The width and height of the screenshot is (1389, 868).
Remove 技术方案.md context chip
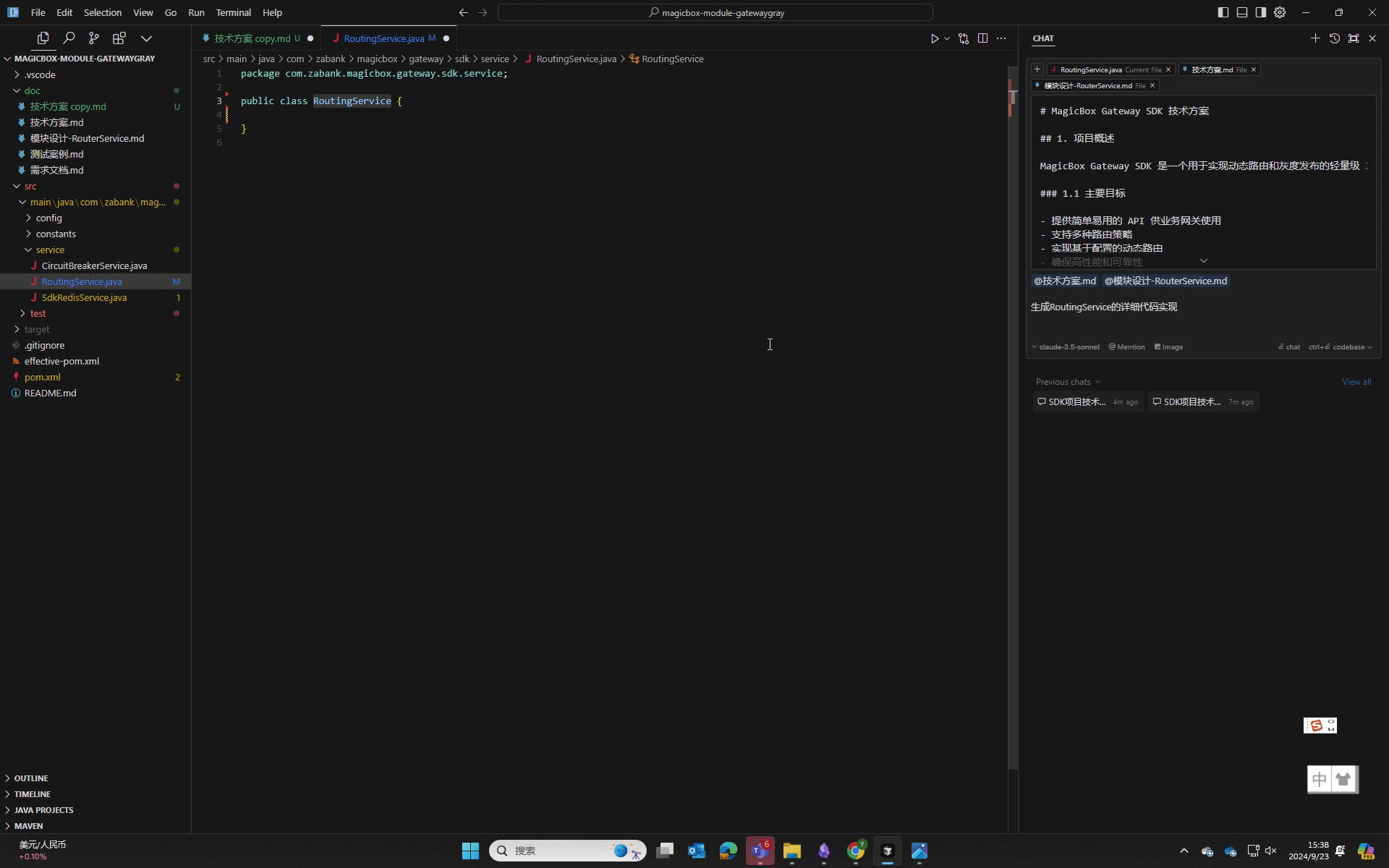[1254, 69]
